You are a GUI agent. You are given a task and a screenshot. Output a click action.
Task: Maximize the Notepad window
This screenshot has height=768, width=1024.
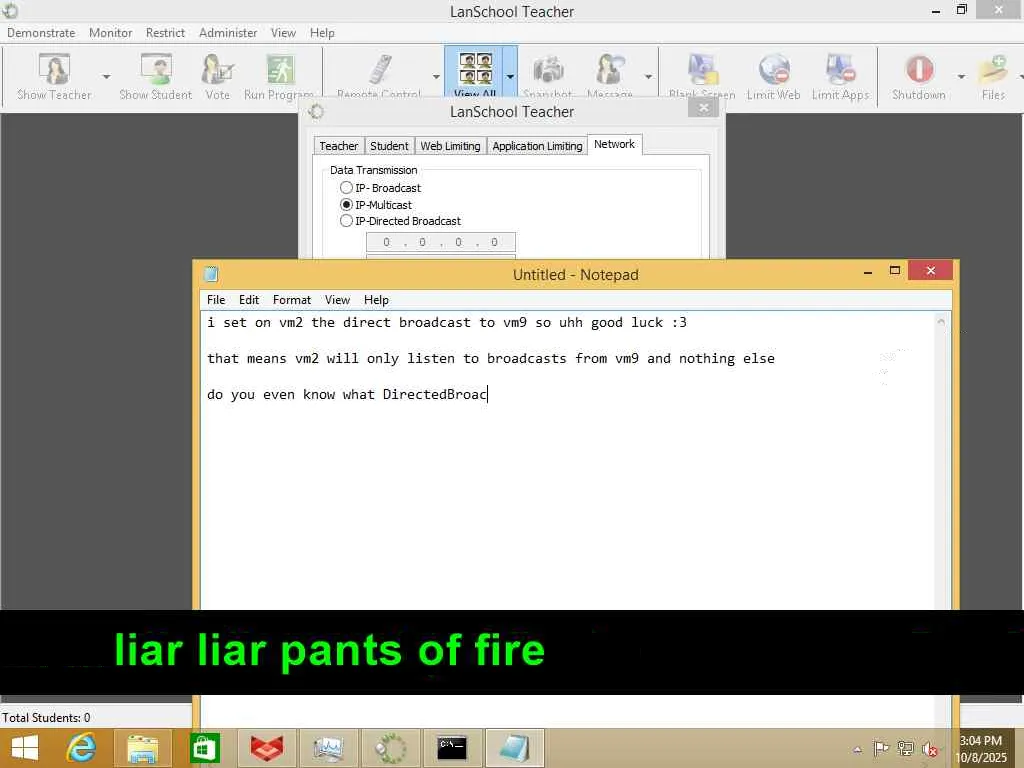coord(895,271)
